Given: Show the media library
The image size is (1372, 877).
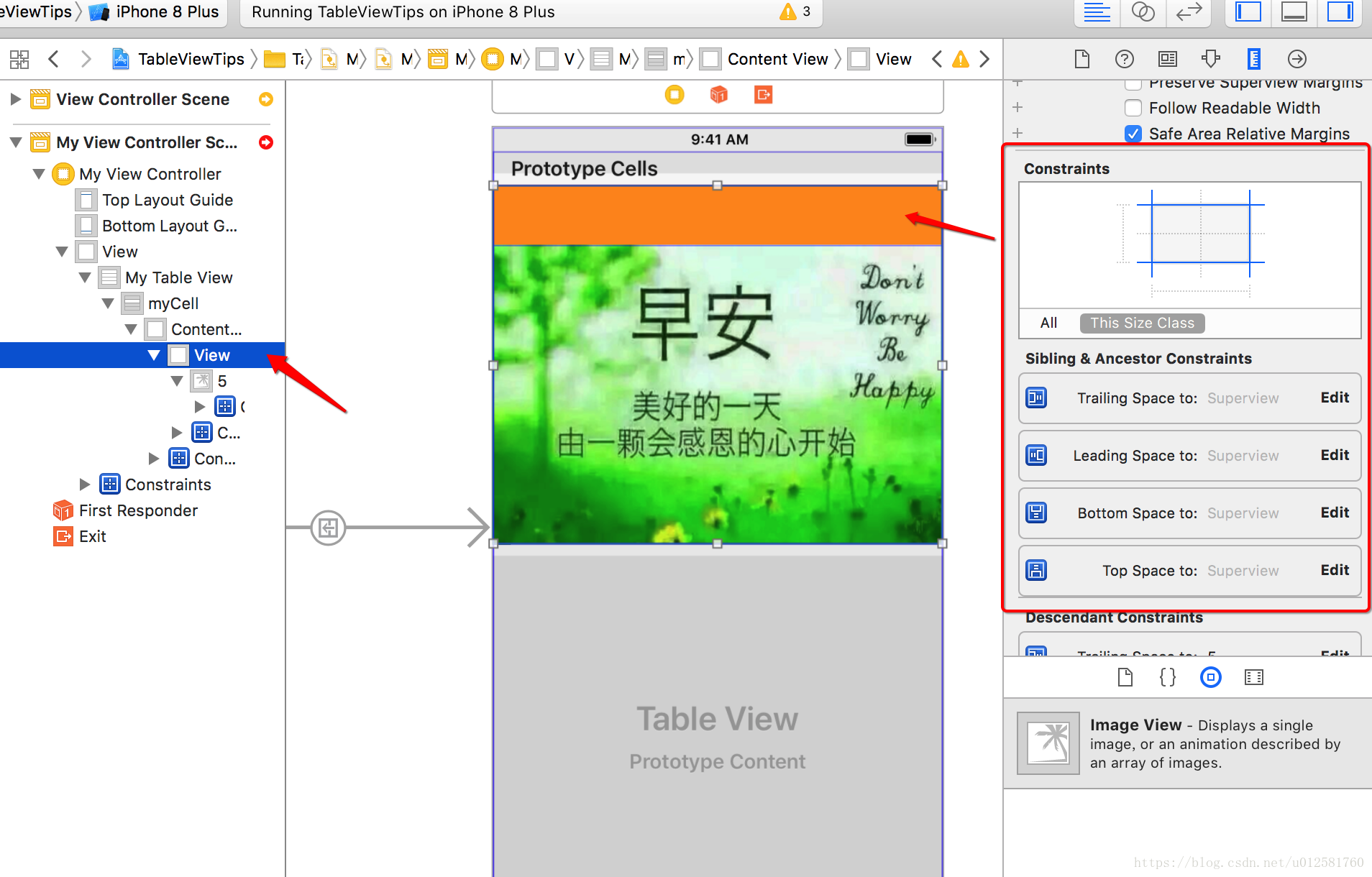Looking at the screenshot, I should 1254,677.
